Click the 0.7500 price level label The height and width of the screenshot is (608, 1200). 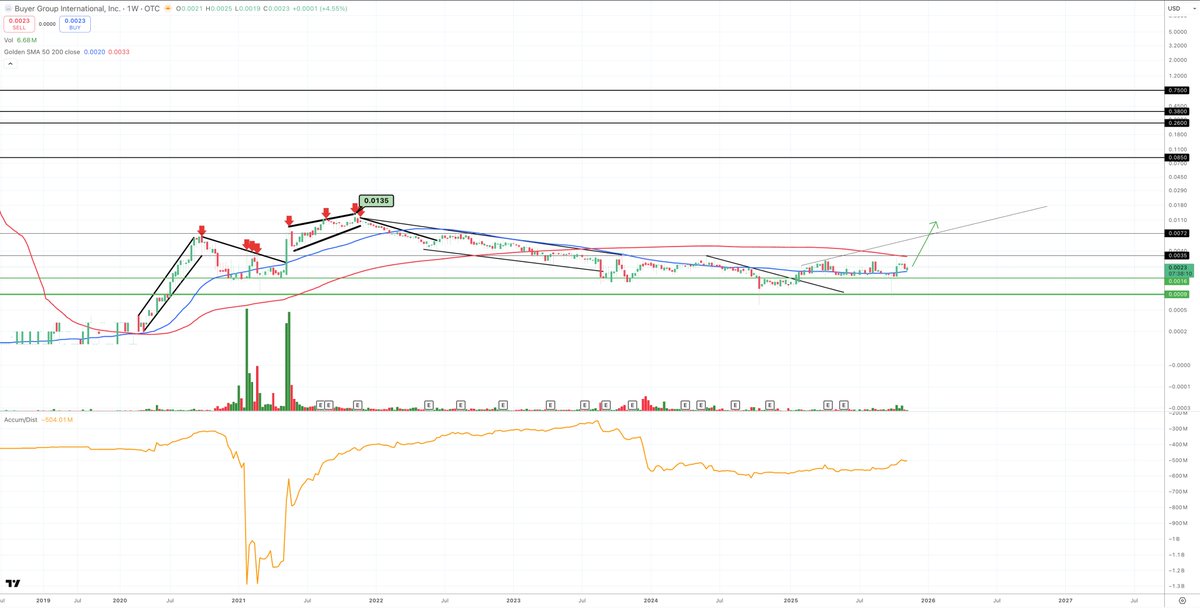pyautogui.click(x=1177, y=90)
